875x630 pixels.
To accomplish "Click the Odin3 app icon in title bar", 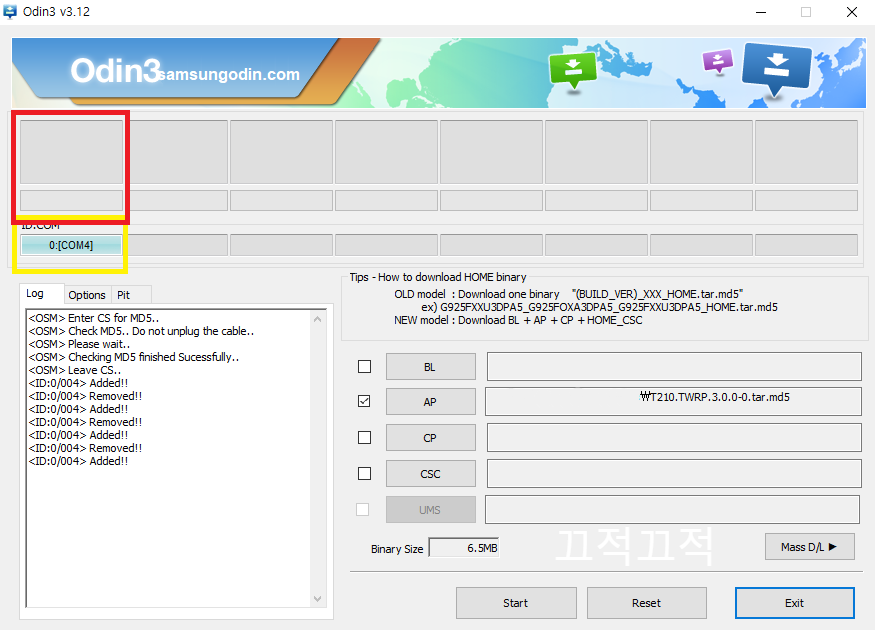I will tap(10, 11).
